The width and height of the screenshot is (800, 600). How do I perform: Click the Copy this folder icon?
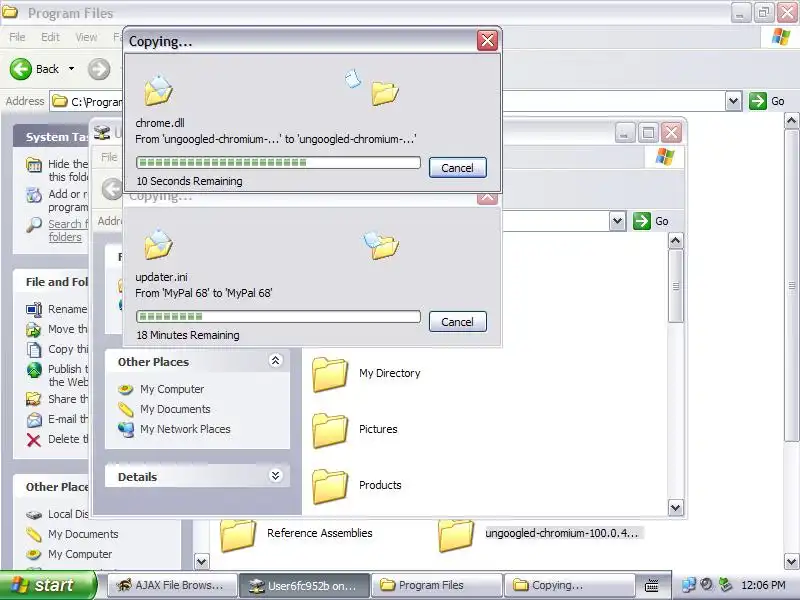click(34, 349)
